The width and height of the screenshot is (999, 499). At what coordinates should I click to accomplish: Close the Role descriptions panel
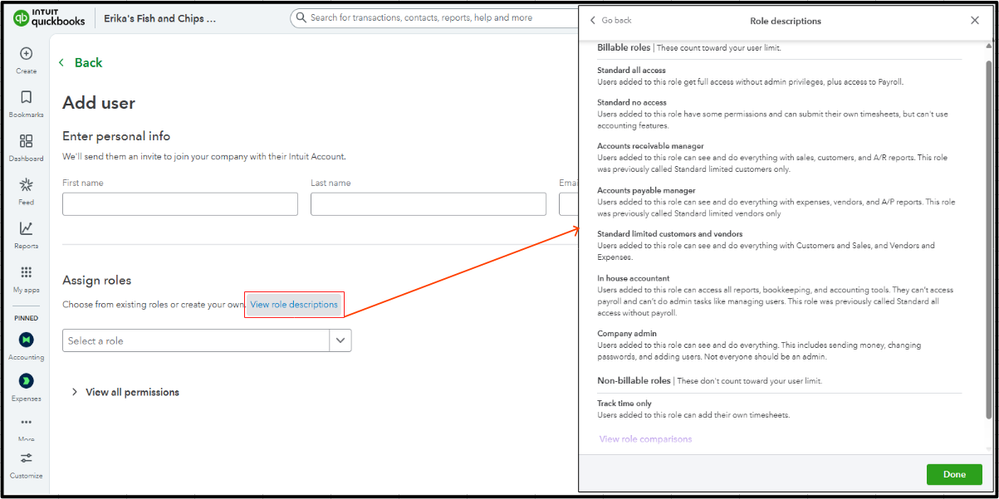coord(975,20)
